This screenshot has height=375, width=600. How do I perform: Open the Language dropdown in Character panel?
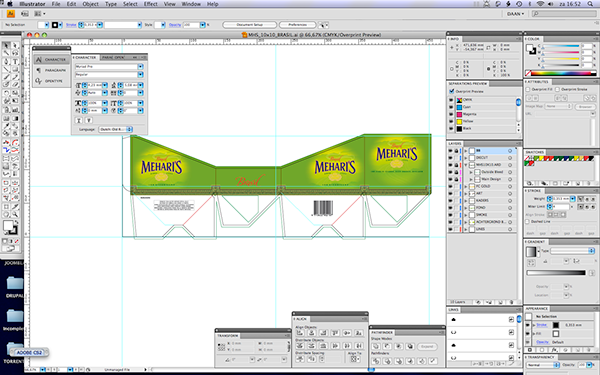tap(115, 129)
